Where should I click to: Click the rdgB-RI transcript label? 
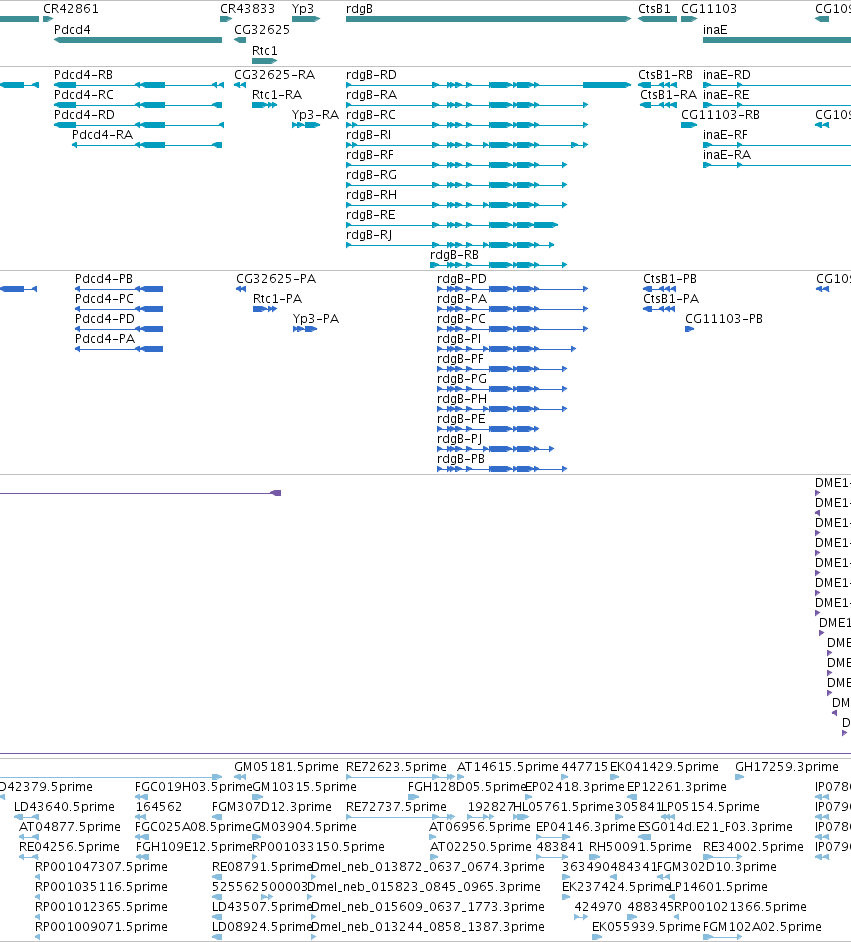pyautogui.click(x=368, y=135)
